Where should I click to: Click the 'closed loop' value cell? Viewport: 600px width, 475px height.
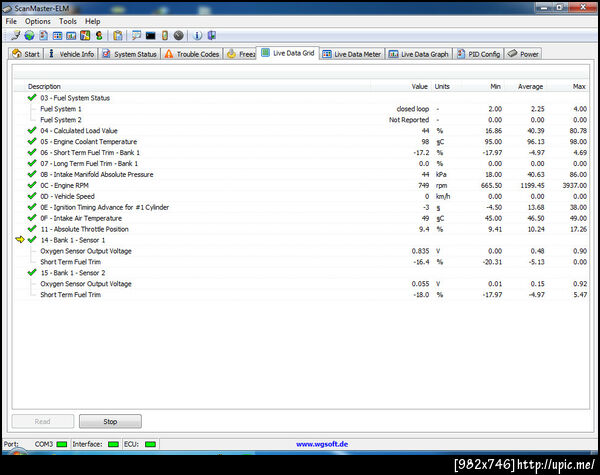(412, 109)
